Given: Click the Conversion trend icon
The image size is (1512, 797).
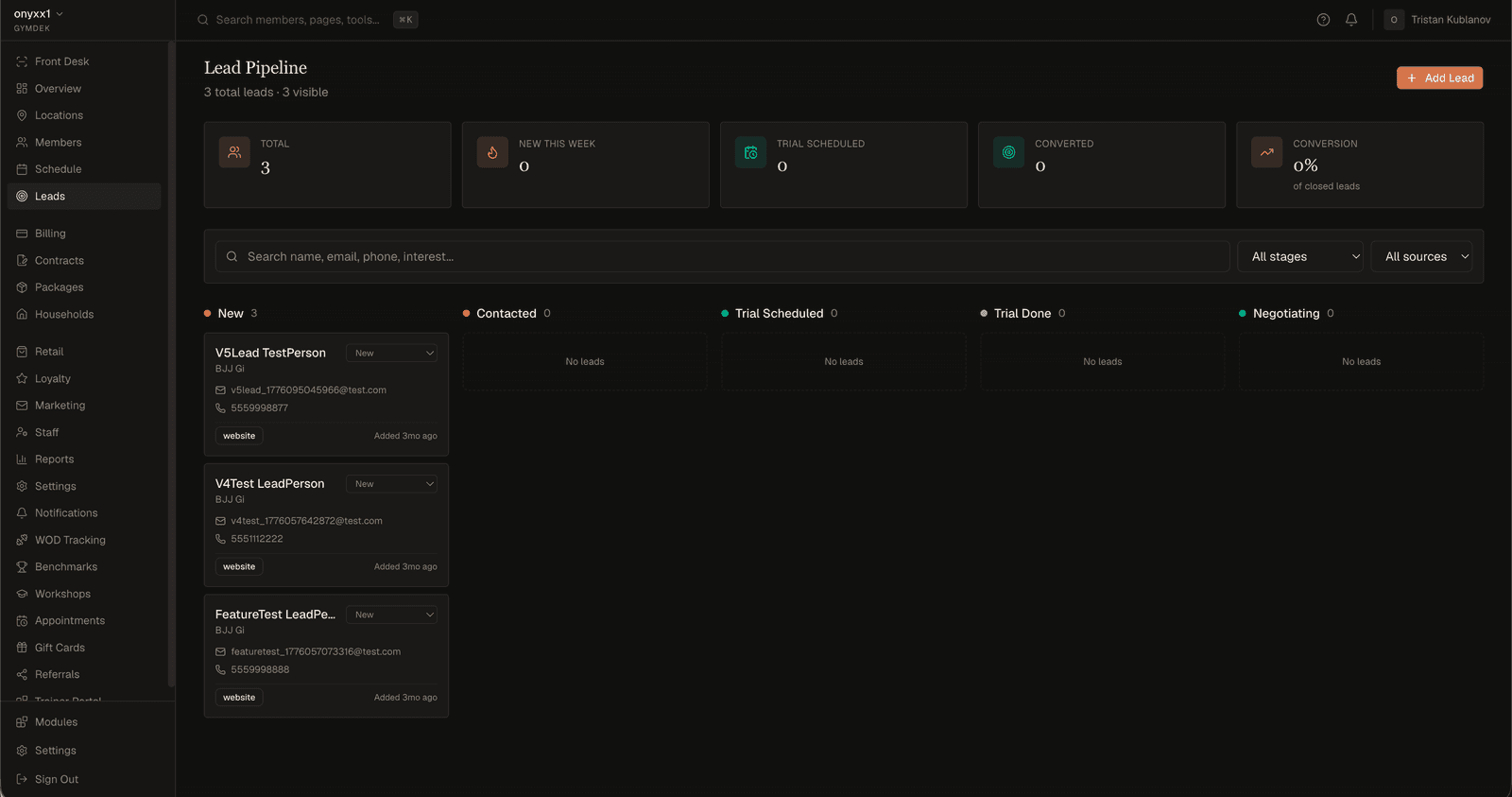Looking at the screenshot, I should pyautogui.click(x=1266, y=152).
